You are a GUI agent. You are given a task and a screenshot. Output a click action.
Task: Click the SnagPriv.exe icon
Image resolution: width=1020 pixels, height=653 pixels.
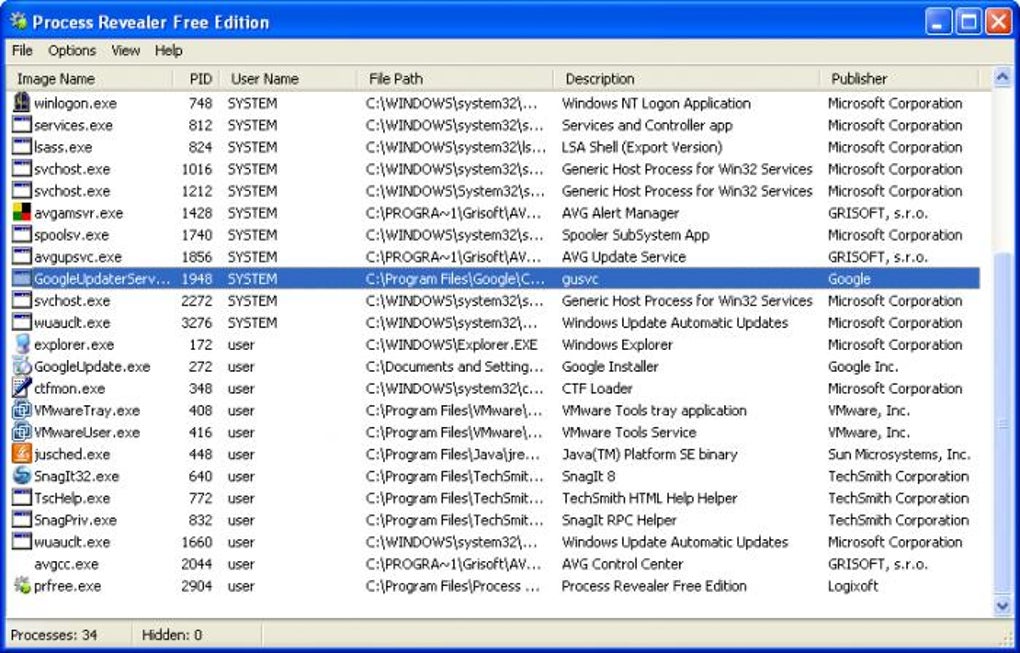click(21, 520)
